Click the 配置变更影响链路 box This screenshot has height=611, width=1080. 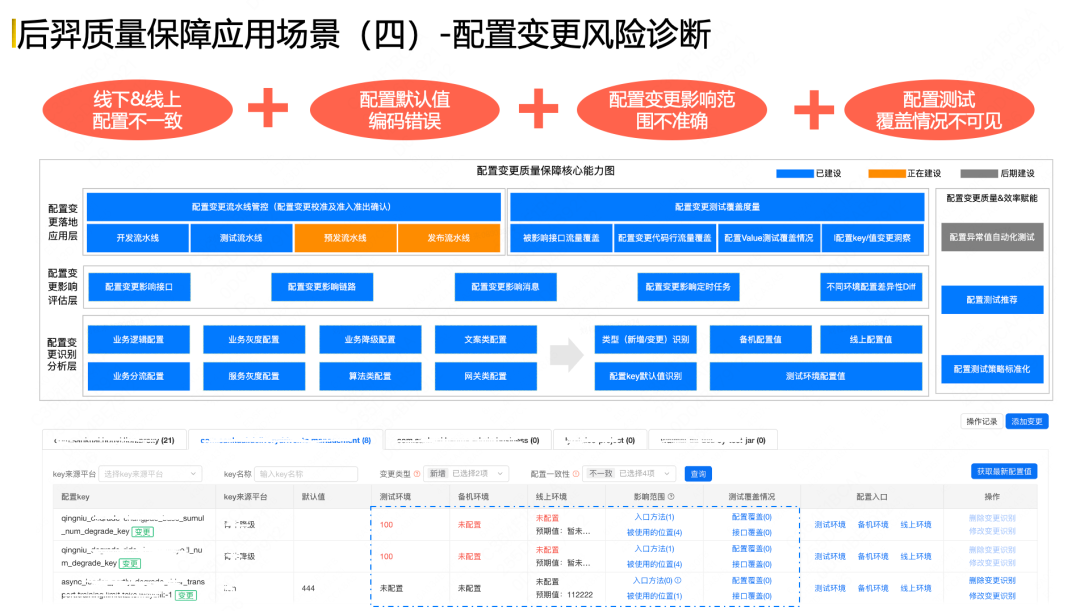pyautogui.click(x=322, y=287)
